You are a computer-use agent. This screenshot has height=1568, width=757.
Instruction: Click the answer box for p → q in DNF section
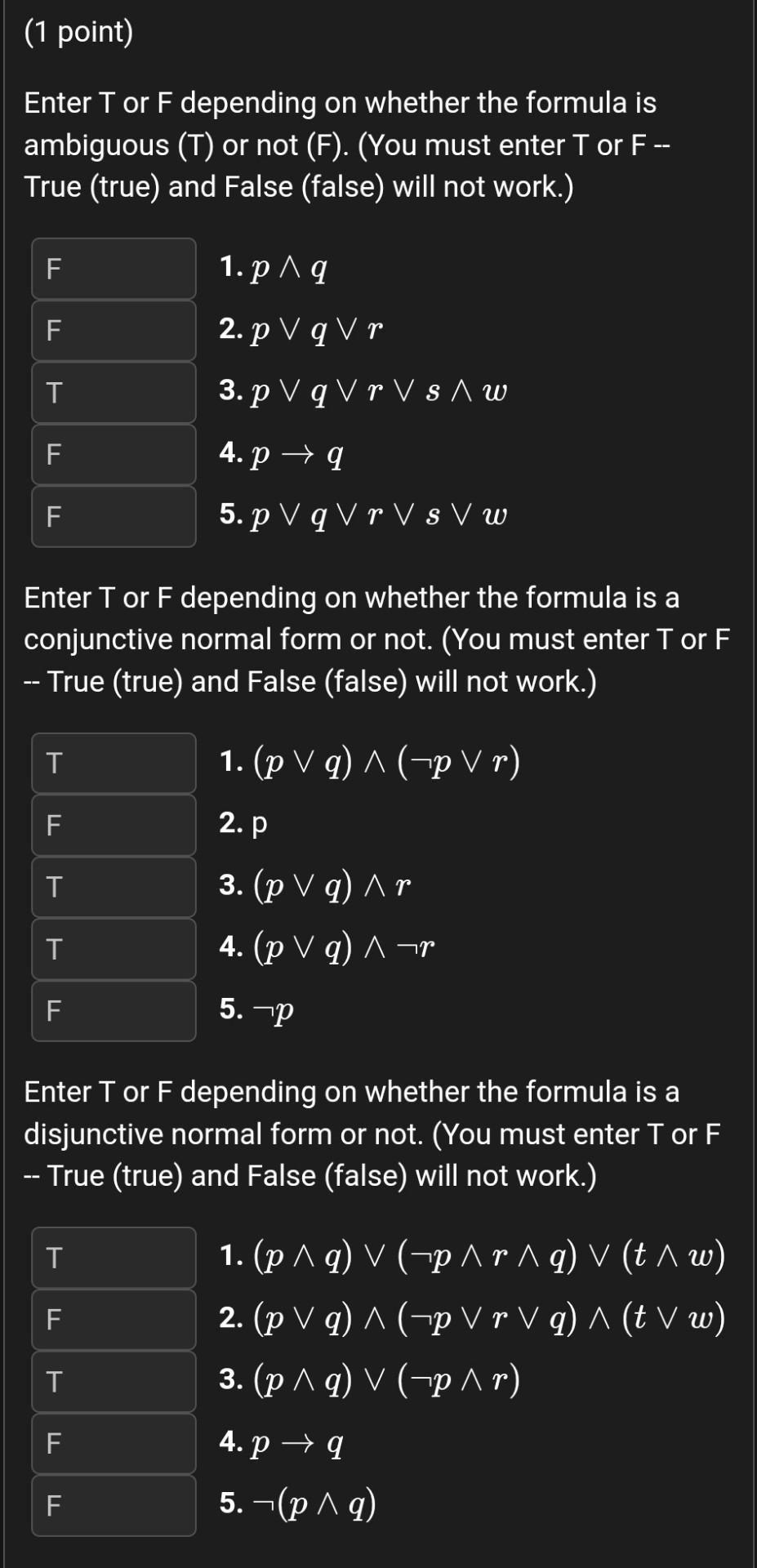click(x=114, y=1445)
